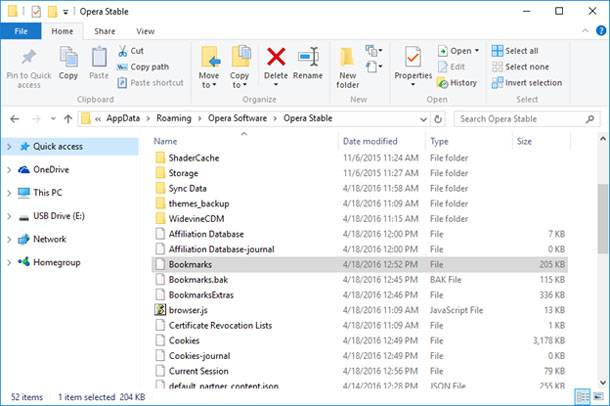Image resolution: width=610 pixels, height=406 pixels.
Task: Refresh the folder view
Action: point(438,119)
